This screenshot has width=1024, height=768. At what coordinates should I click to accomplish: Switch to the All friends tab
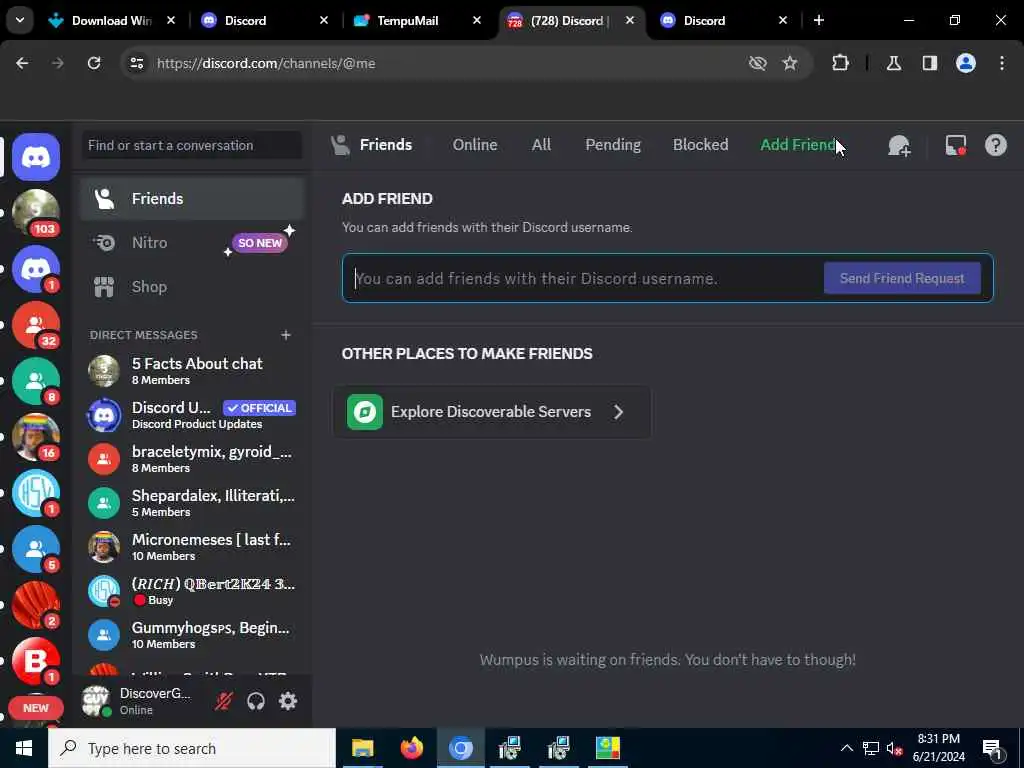(x=541, y=145)
